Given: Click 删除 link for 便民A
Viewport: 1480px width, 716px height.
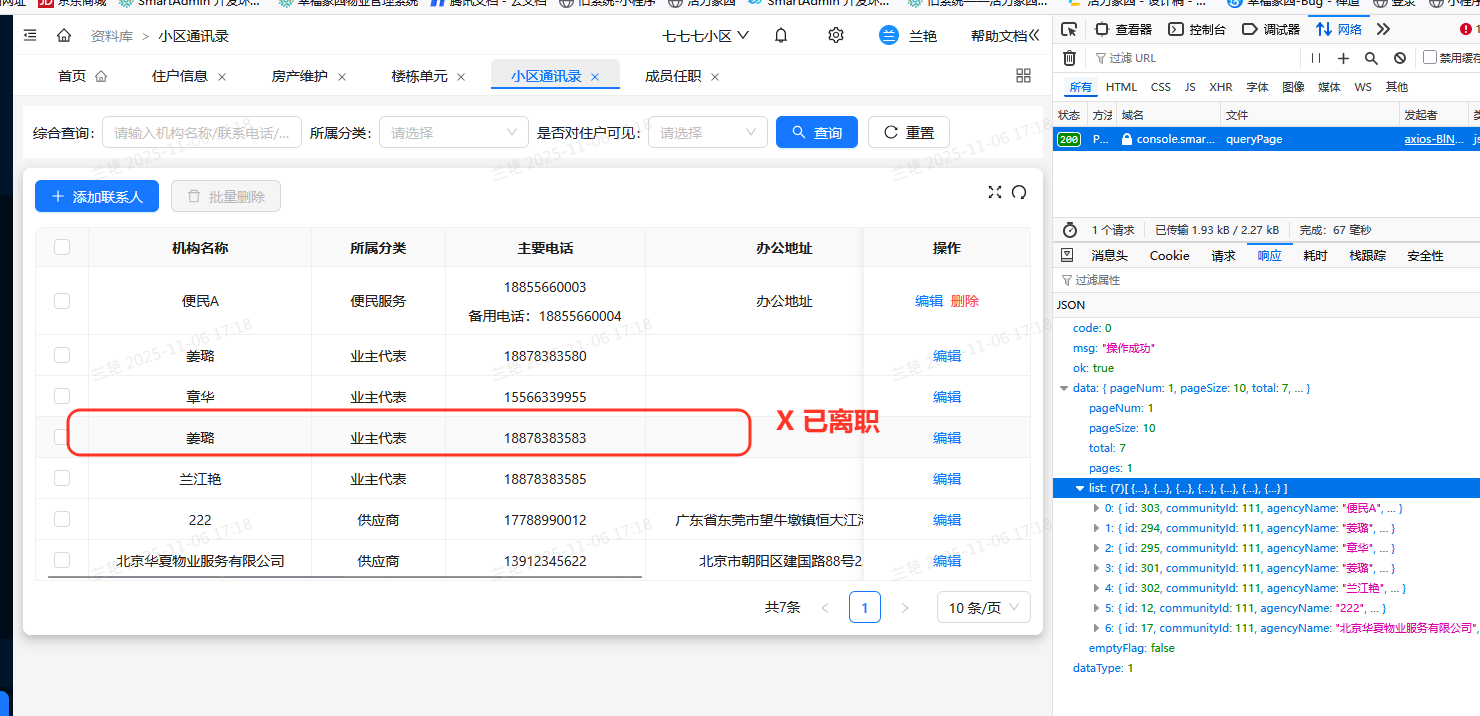Looking at the screenshot, I should pos(965,300).
